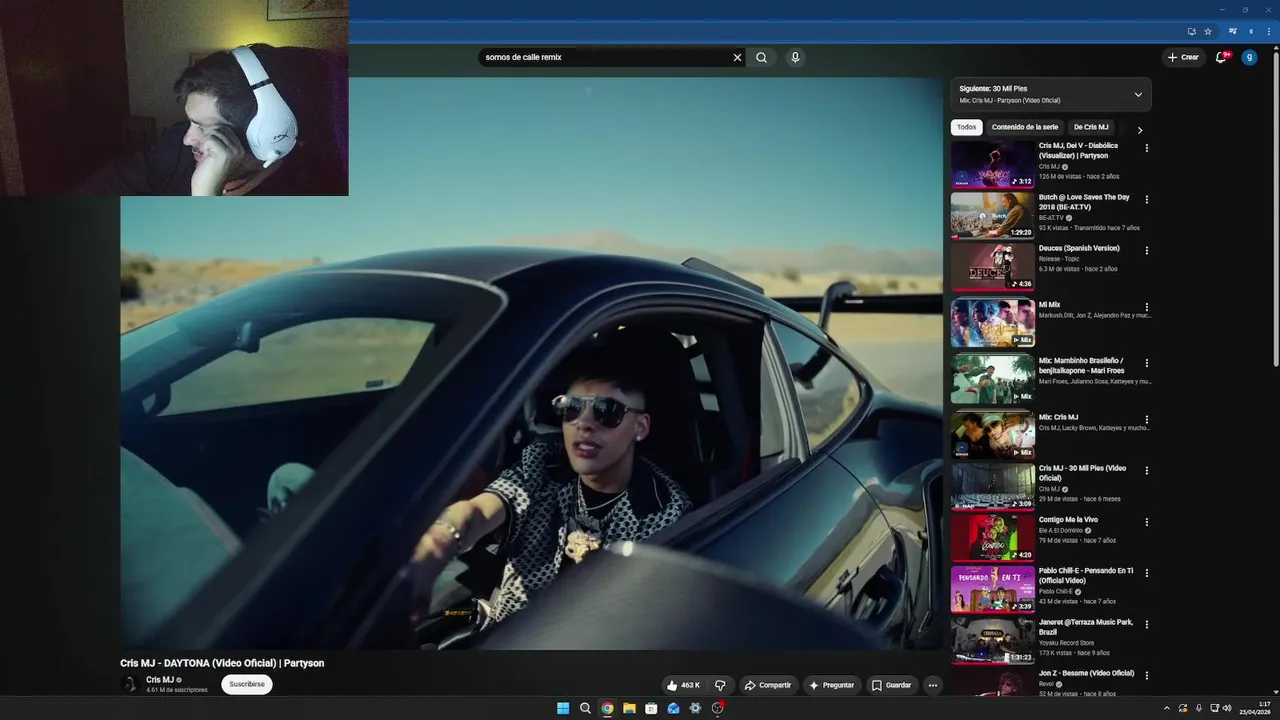The image size is (1280, 720).
Task: Select the Contenido de la serie chip
Action: click(x=1025, y=127)
